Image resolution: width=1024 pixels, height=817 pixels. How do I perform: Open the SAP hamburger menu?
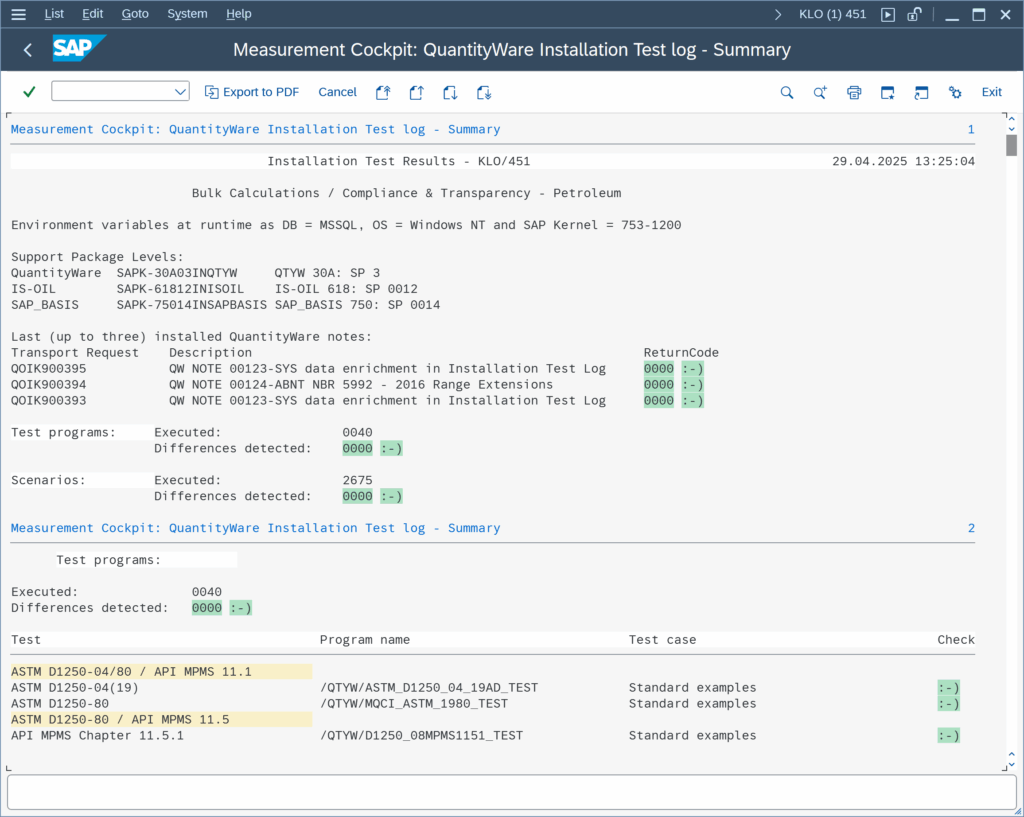(18, 14)
